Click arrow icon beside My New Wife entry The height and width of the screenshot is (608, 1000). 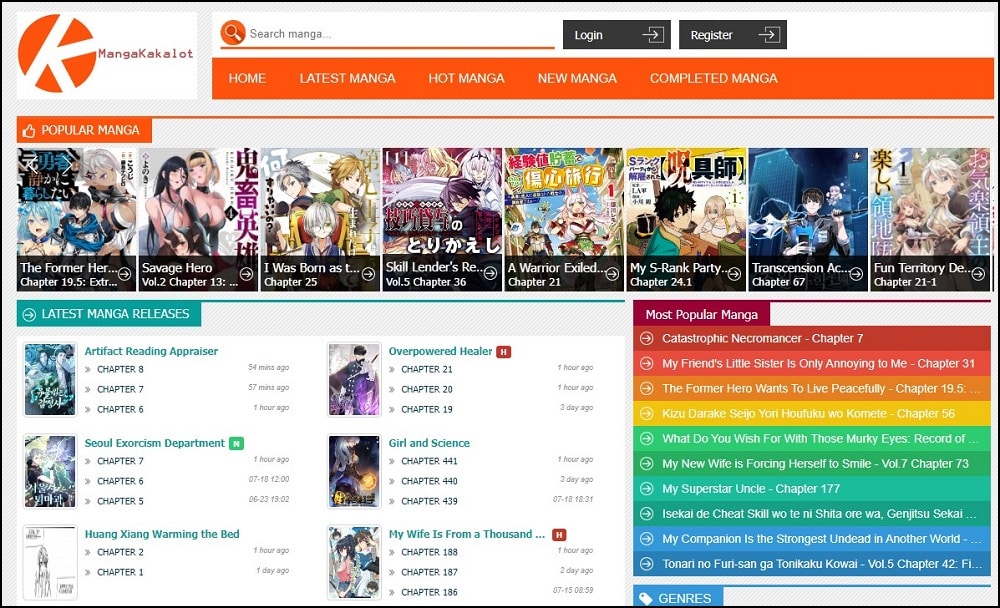[647, 464]
